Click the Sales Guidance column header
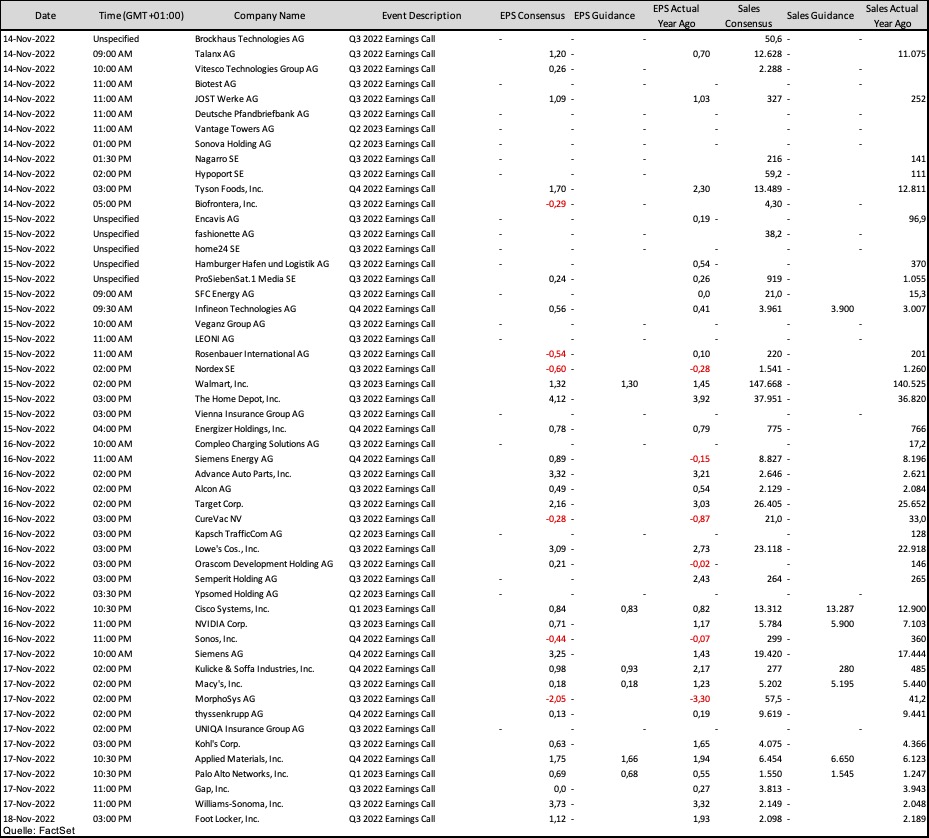Image resolution: width=929 pixels, height=838 pixels. pos(820,16)
